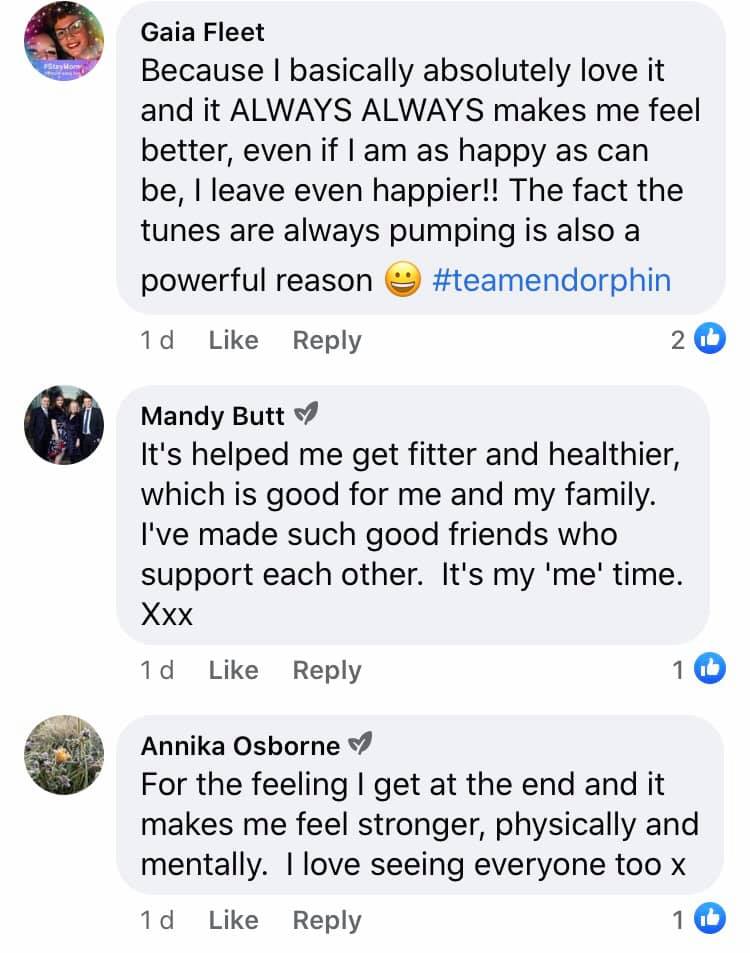Open Annika Osborne's name link
The height and width of the screenshot is (953, 750).
(240, 746)
